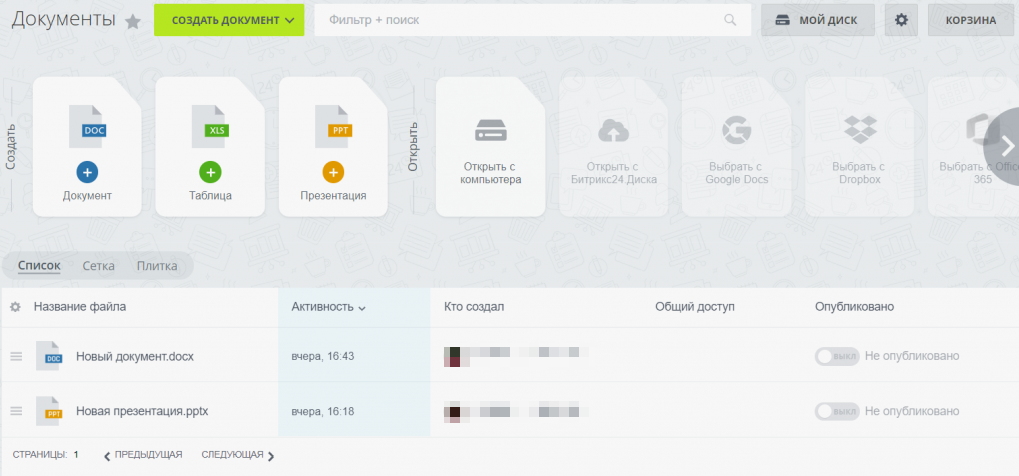Choose Открыть с Битрикс24.Диска
Image resolution: width=1019 pixels, height=476 pixels.
point(613,147)
